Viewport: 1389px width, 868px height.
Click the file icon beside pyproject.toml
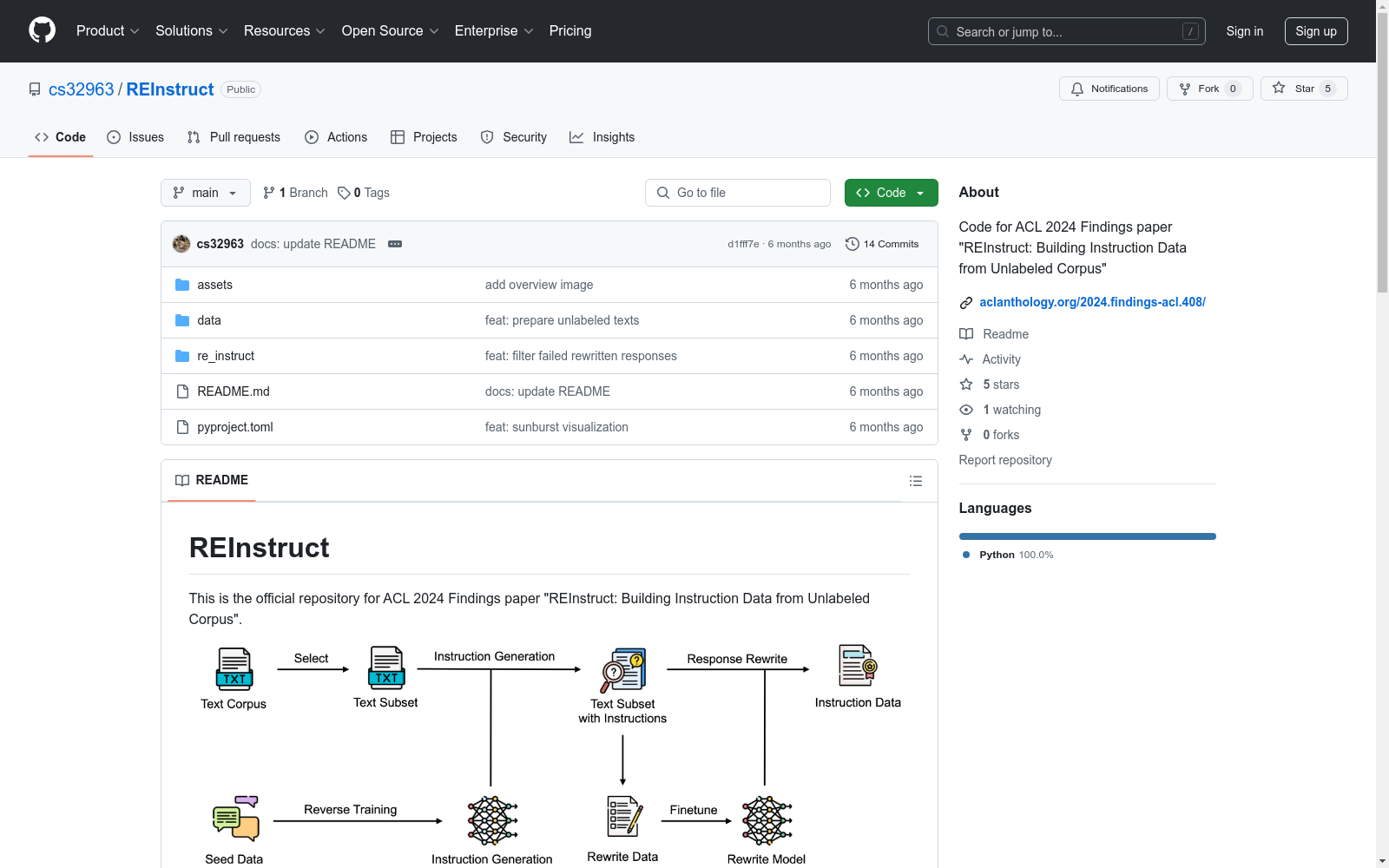pos(182,427)
